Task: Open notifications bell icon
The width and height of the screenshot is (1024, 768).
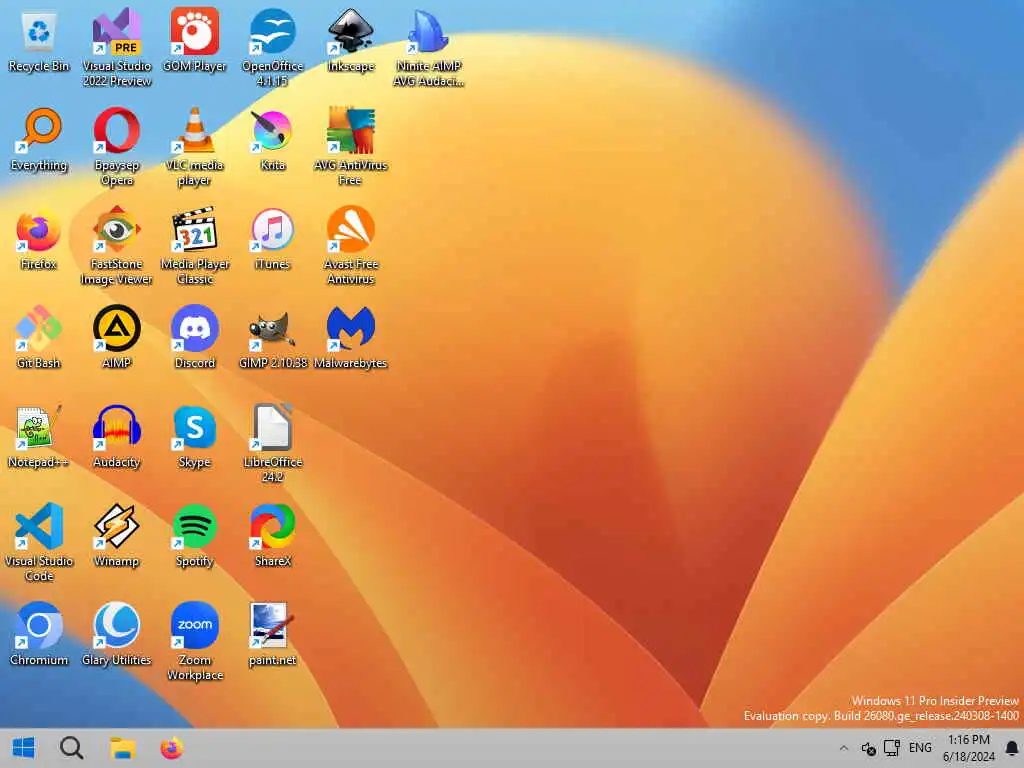Action: (1012, 748)
